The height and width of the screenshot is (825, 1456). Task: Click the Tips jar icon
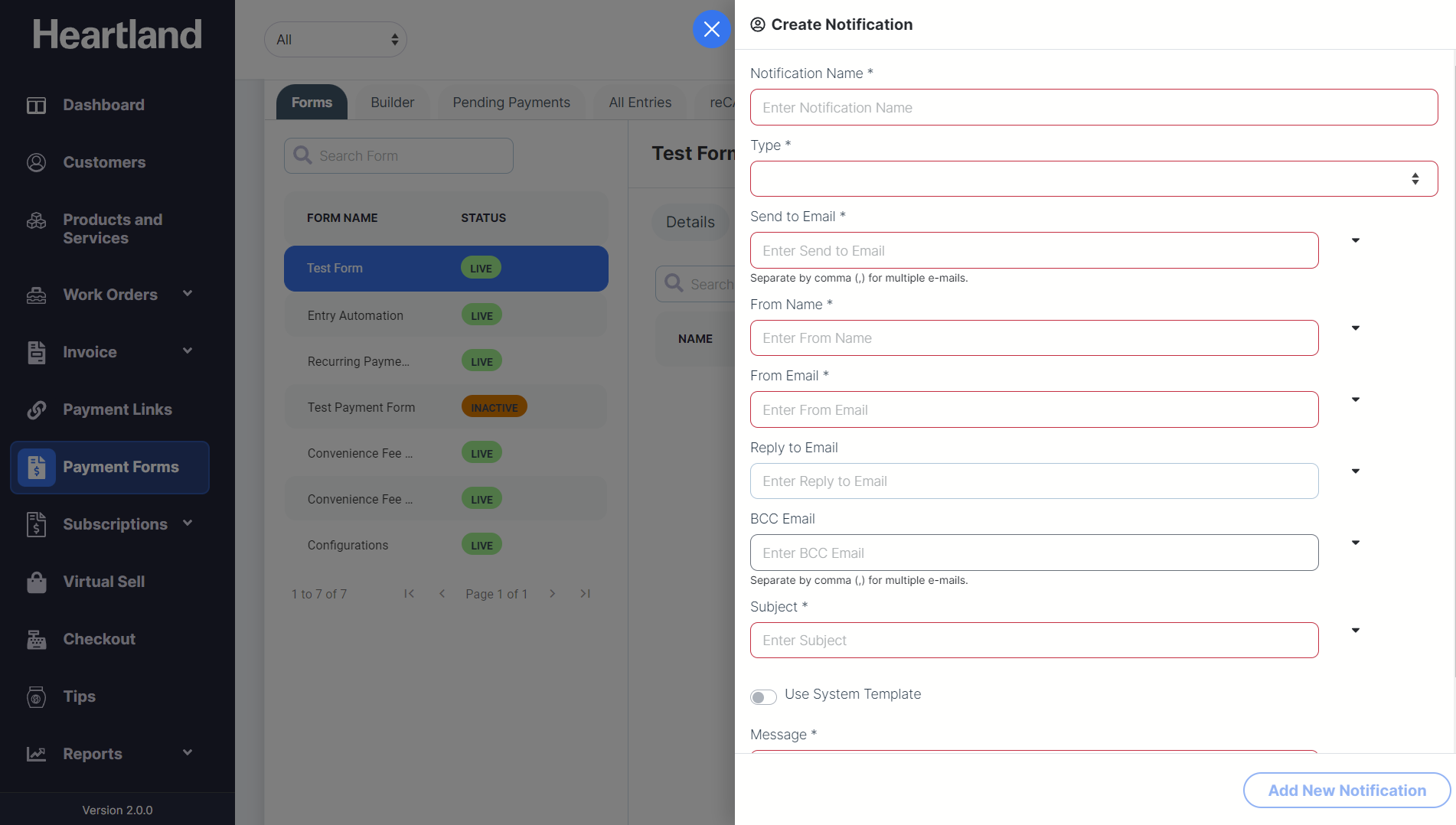point(36,697)
